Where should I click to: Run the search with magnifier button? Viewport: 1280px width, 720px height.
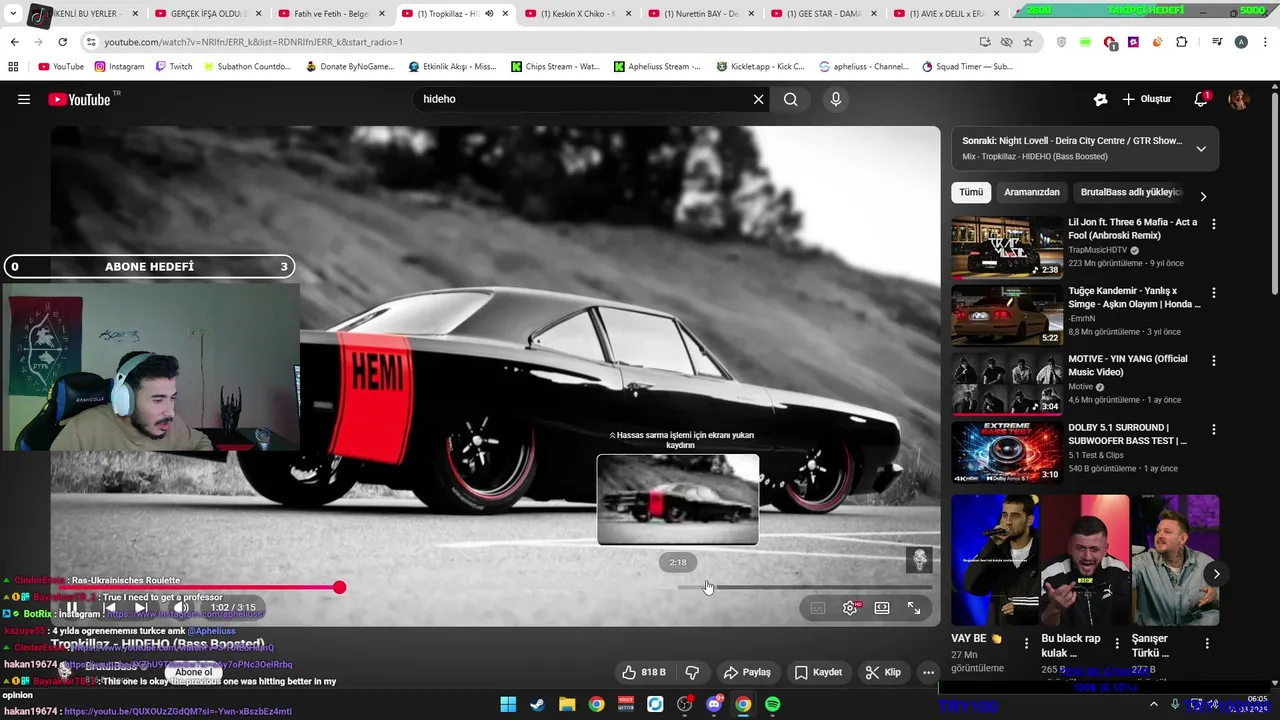(791, 99)
